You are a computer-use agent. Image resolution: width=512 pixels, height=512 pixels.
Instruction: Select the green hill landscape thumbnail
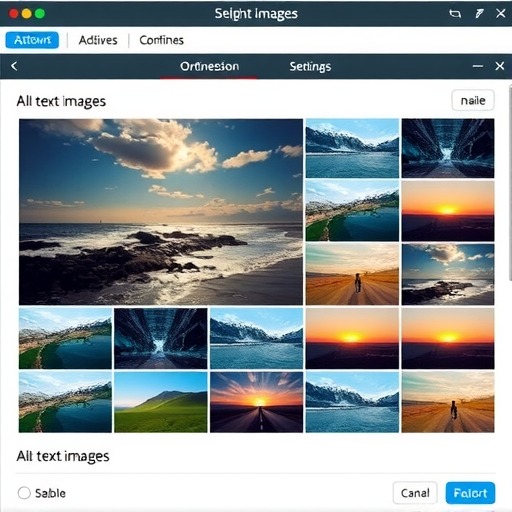point(161,402)
